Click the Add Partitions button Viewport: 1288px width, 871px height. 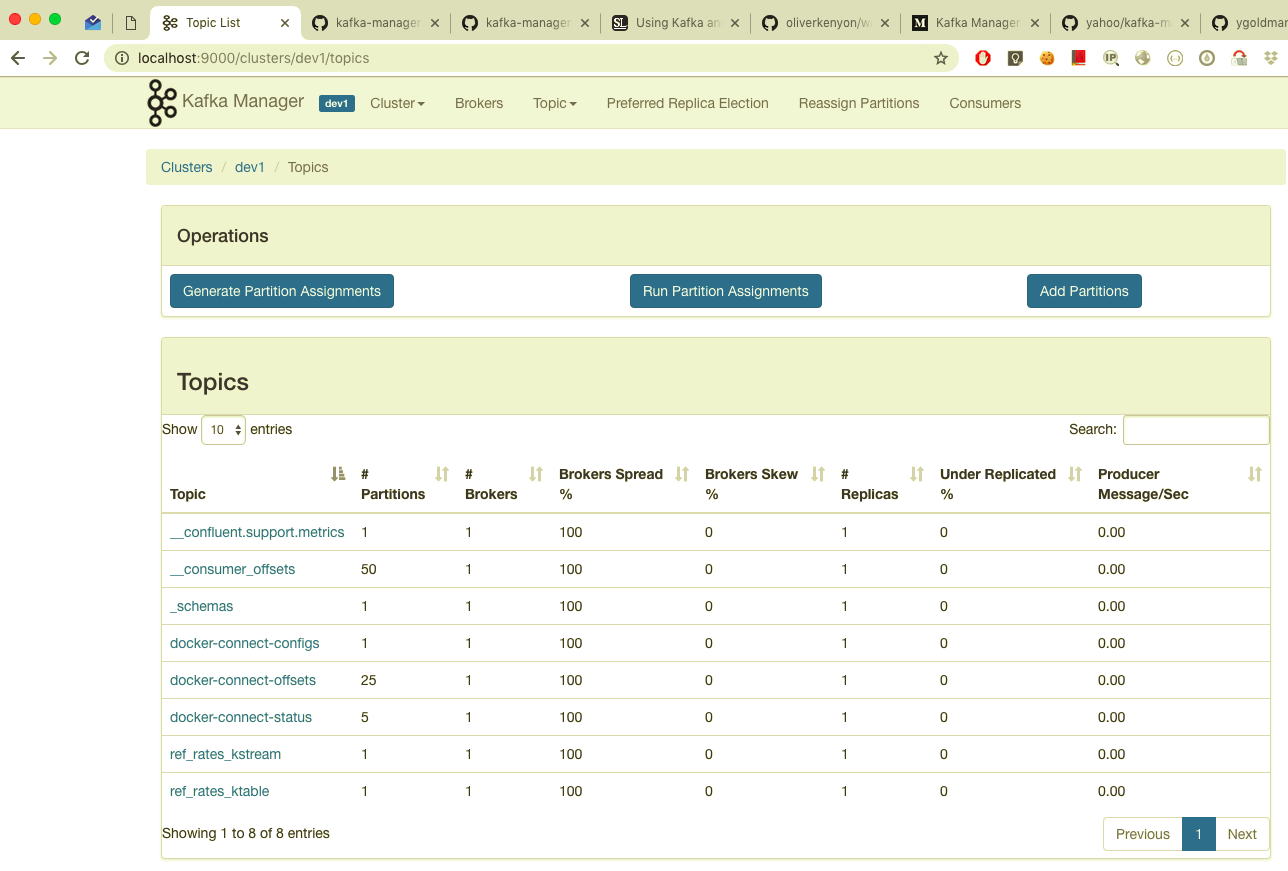click(1084, 291)
